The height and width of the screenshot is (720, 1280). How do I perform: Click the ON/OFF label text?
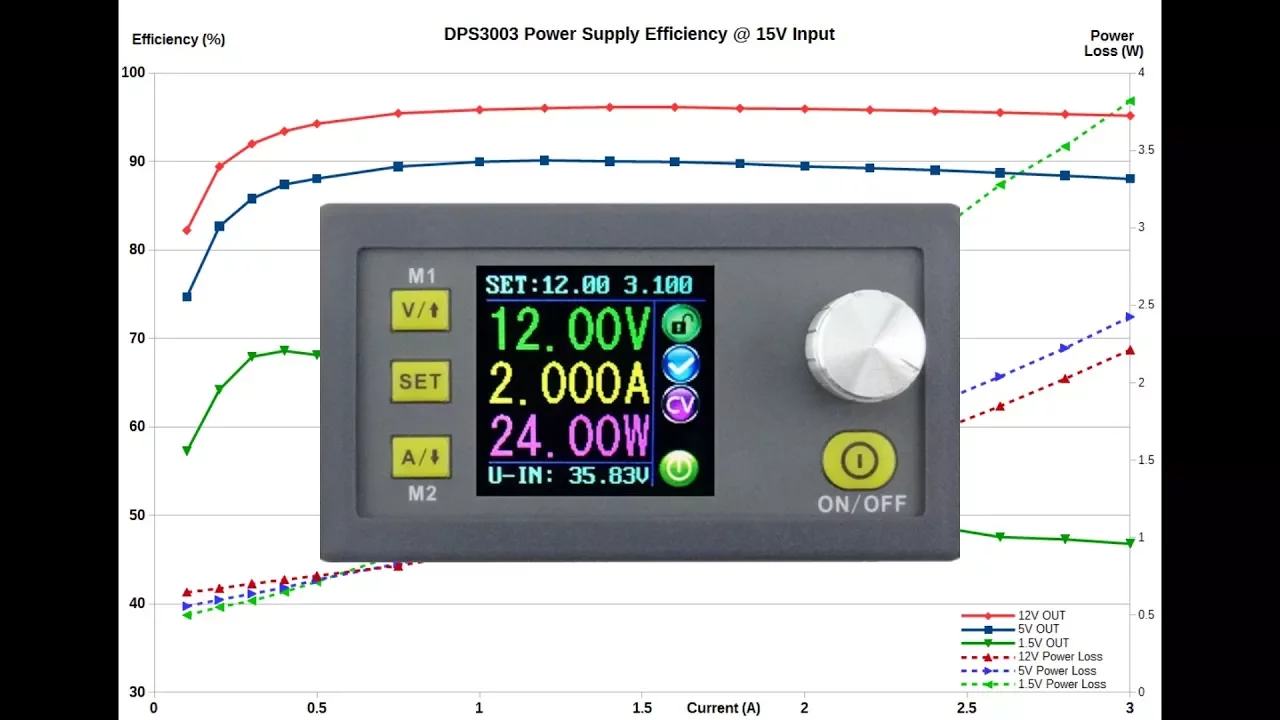point(862,504)
